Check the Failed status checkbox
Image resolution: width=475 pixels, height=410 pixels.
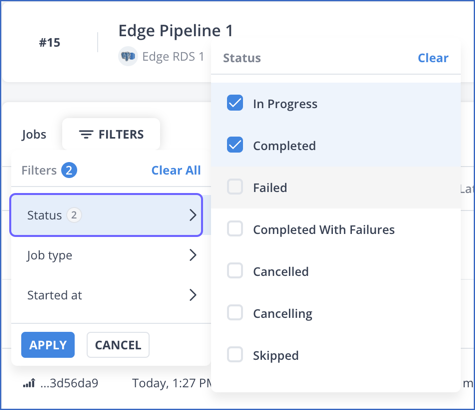[x=235, y=187]
